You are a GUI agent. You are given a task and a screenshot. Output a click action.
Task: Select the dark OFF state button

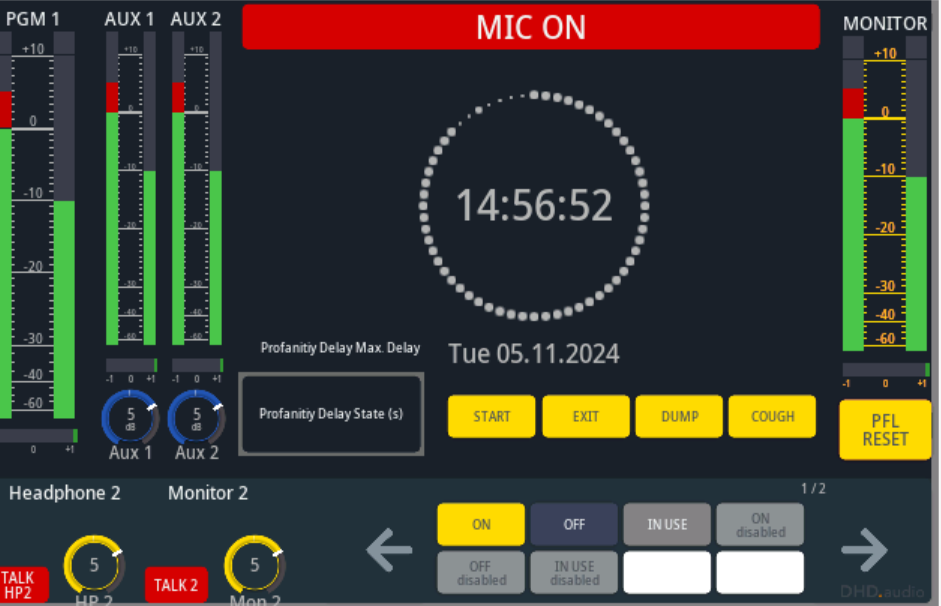[x=574, y=524]
